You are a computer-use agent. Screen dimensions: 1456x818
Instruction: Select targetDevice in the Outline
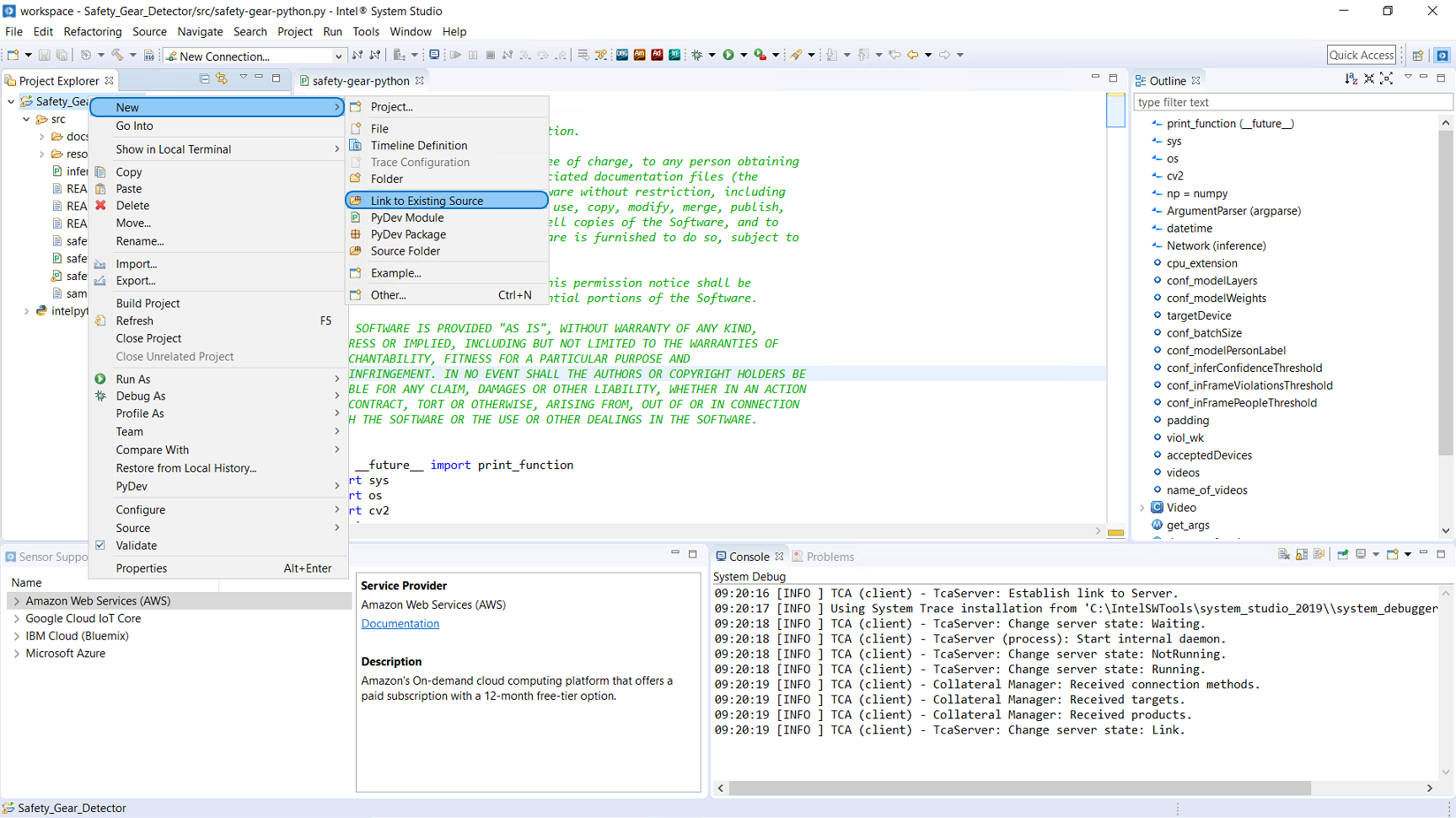1199,315
